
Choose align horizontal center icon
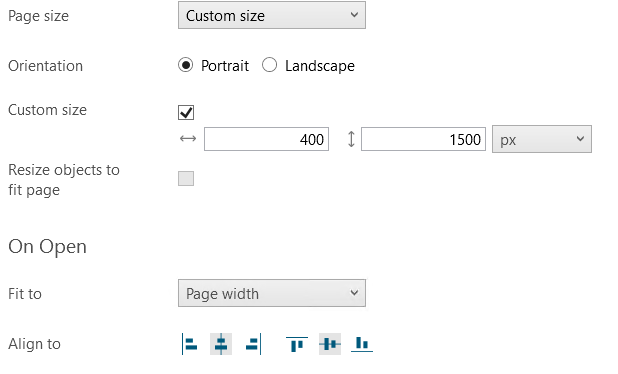(221, 344)
